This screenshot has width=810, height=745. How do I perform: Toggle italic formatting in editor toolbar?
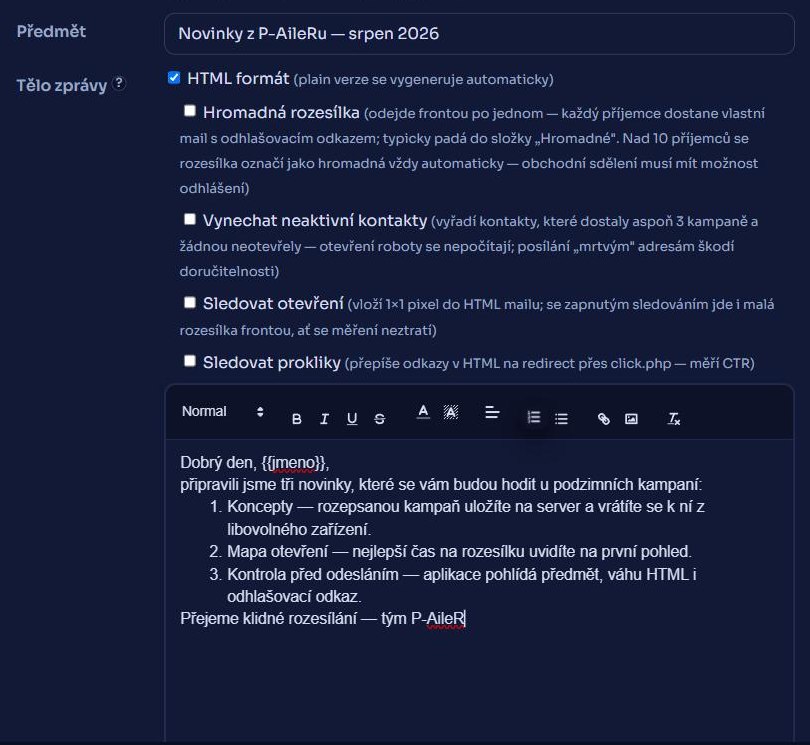click(x=324, y=418)
